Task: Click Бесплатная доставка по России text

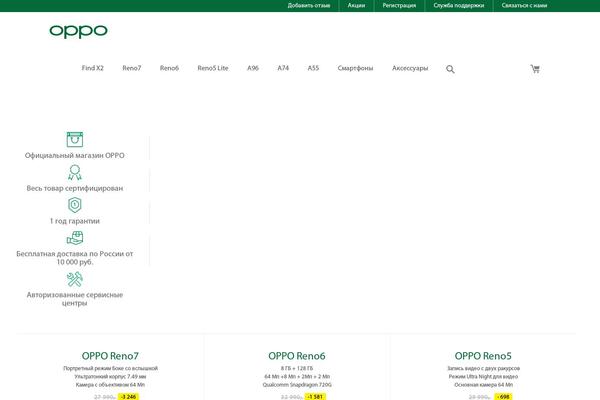Action: point(75,258)
